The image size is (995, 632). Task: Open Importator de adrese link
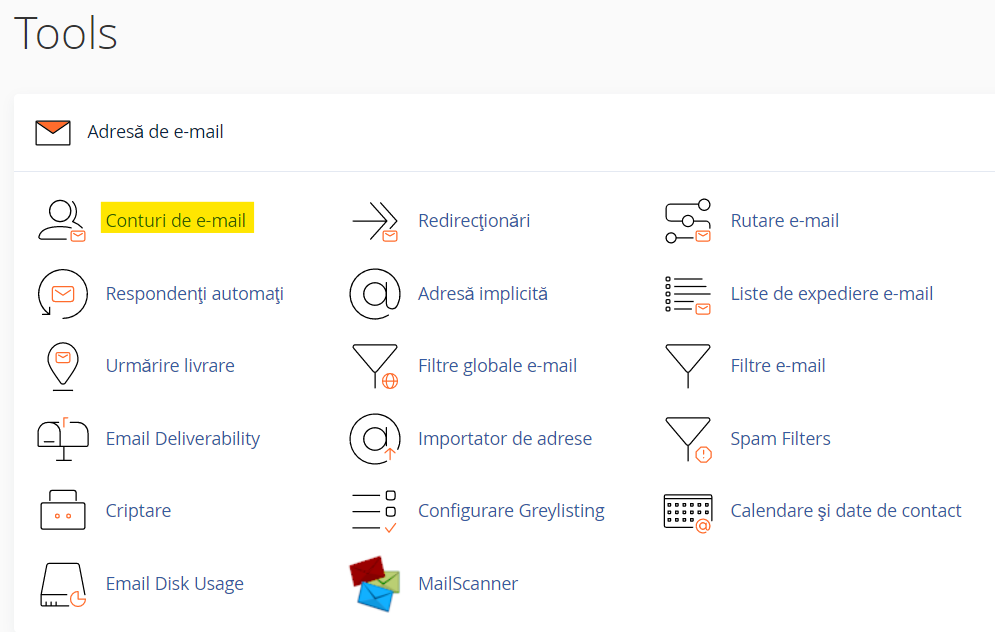pyautogui.click(x=505, y=438)
